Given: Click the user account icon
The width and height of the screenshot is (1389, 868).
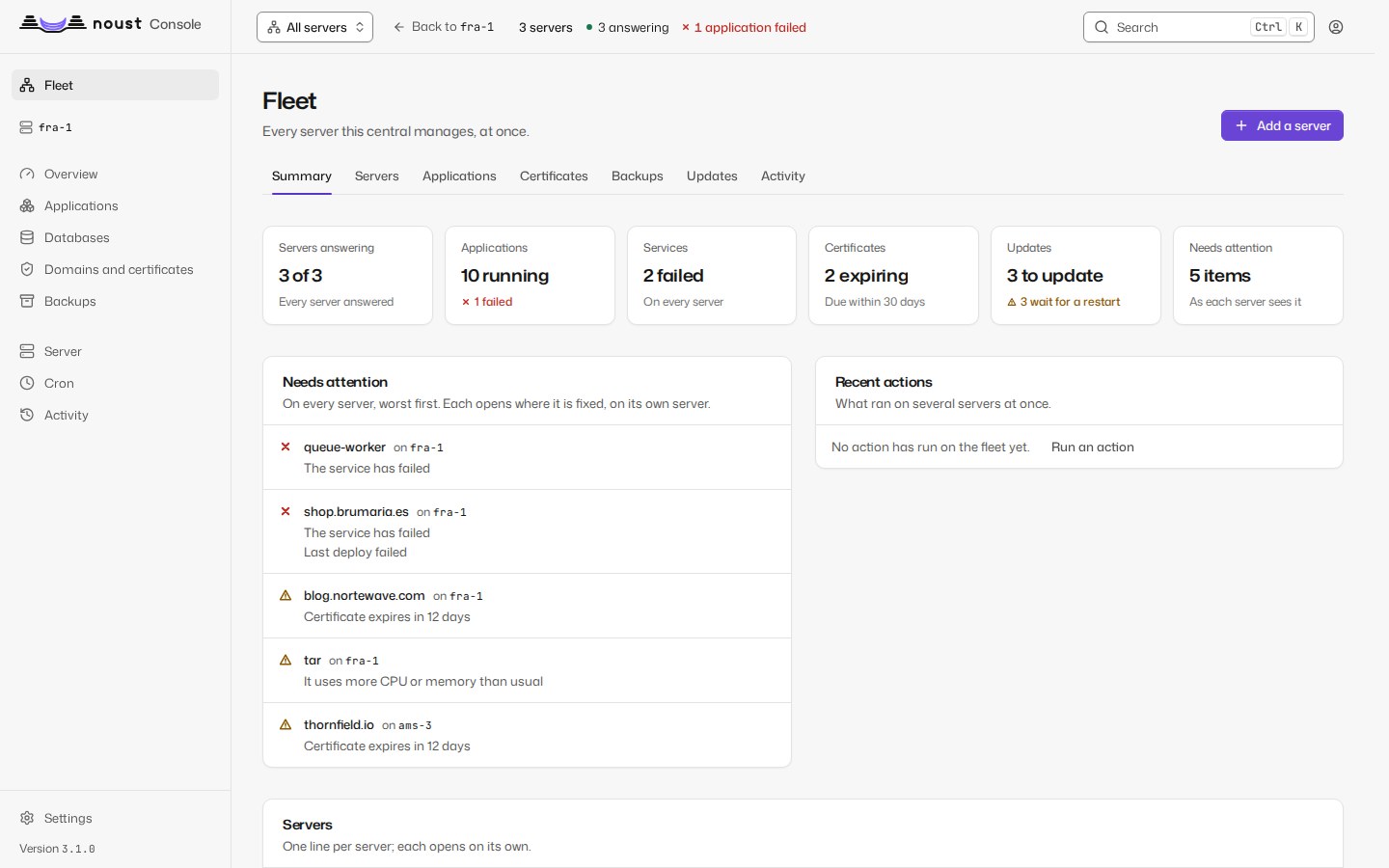Looking at the screenshot, I should [1336, 27].
